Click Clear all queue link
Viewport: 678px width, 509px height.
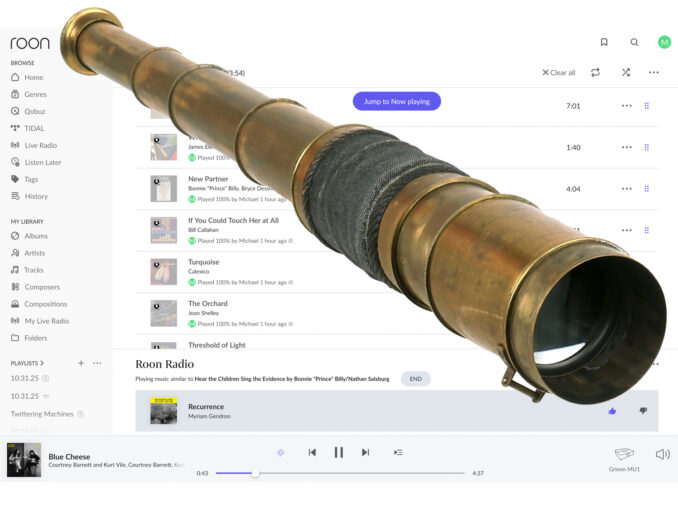(x=559, y=73)
